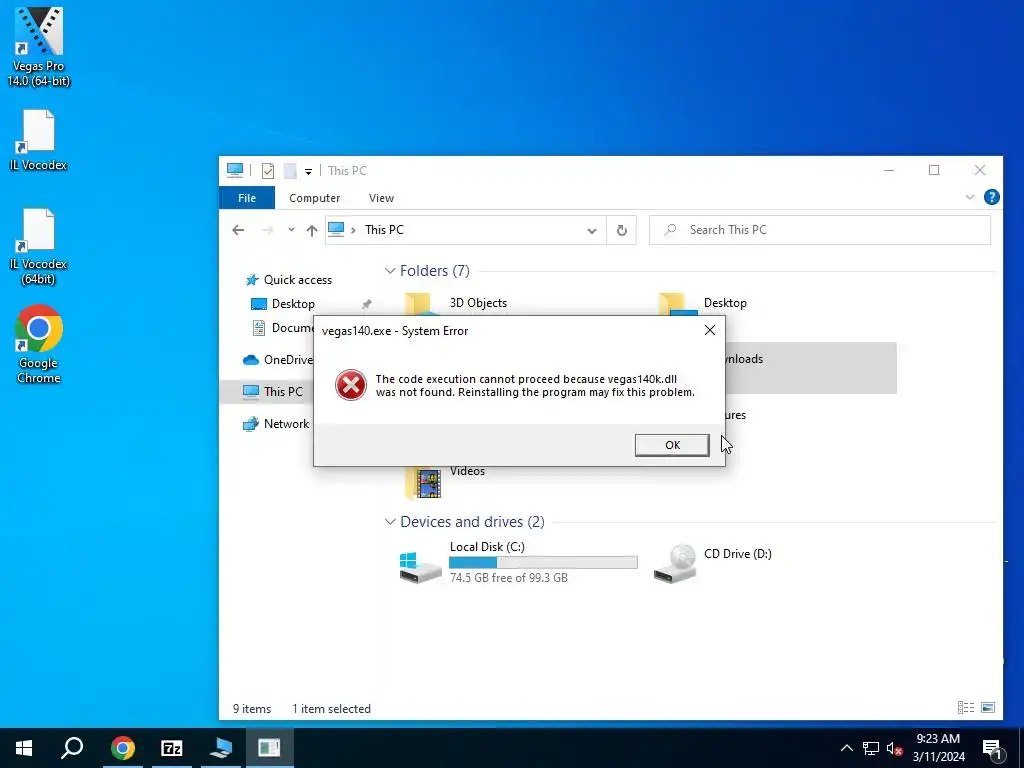Select Network in the navigation pane
Viewport: 1024px width, 768px height.
[x=276, y=424]
